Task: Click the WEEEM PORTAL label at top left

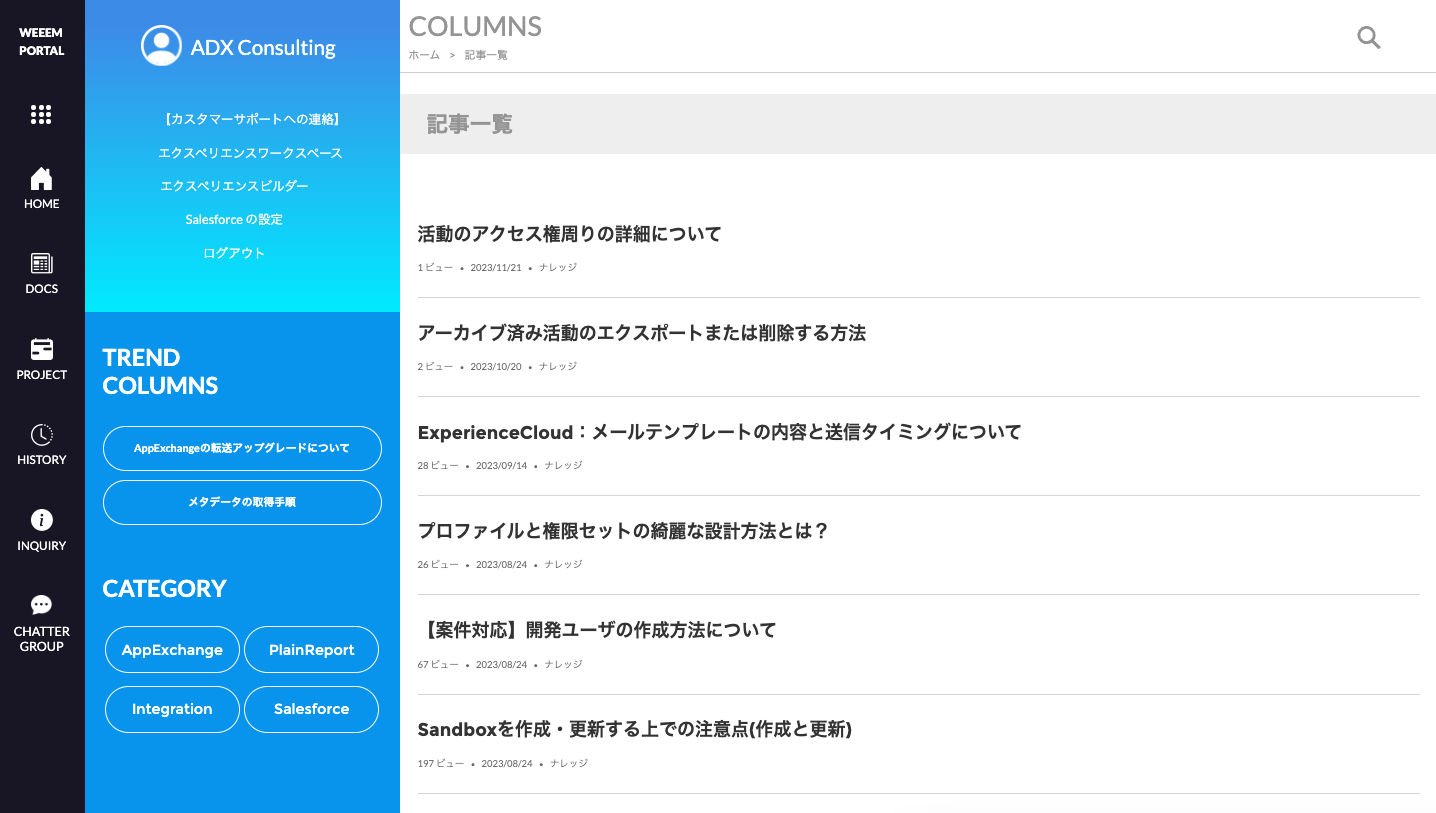Action: (41, 41)
